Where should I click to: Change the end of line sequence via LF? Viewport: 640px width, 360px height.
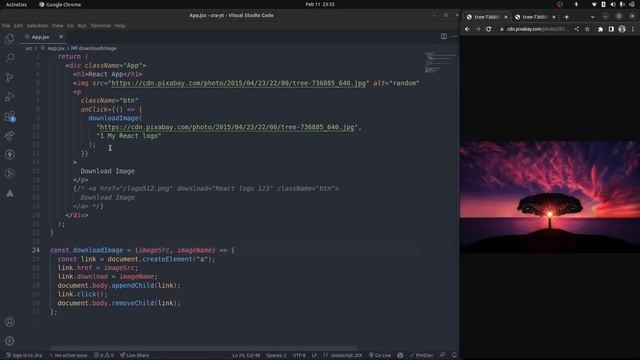pyautogui.click(x=314, y=356)
